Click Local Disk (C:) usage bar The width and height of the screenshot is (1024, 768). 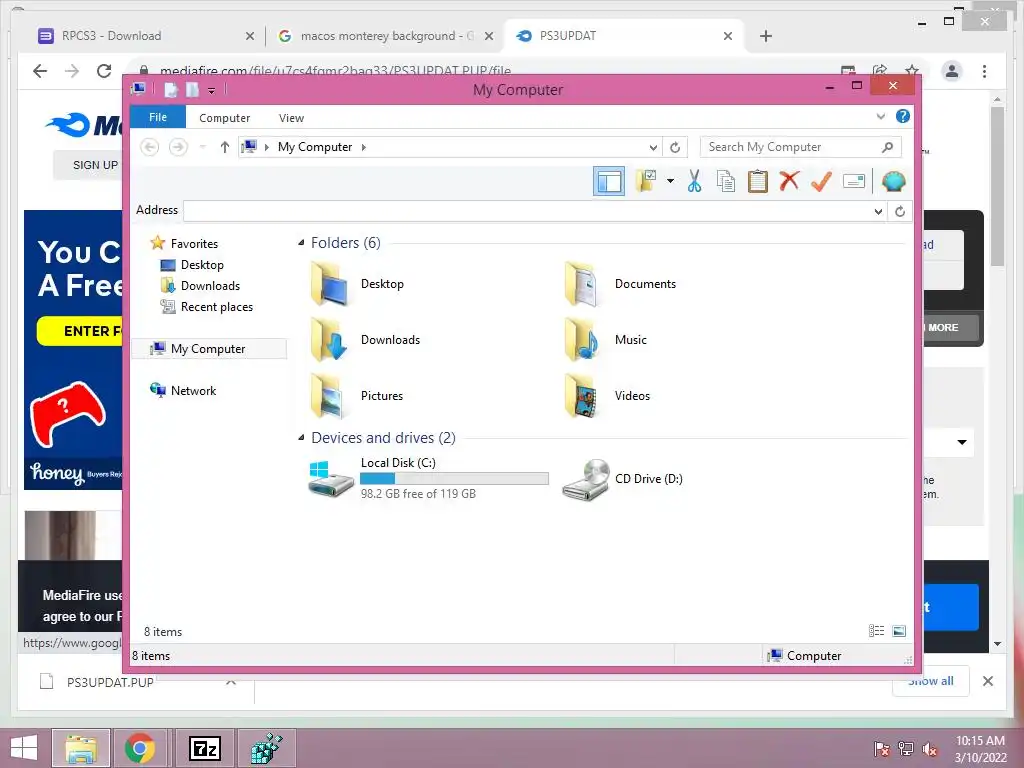pyautogui.click(x=455, y=479)
